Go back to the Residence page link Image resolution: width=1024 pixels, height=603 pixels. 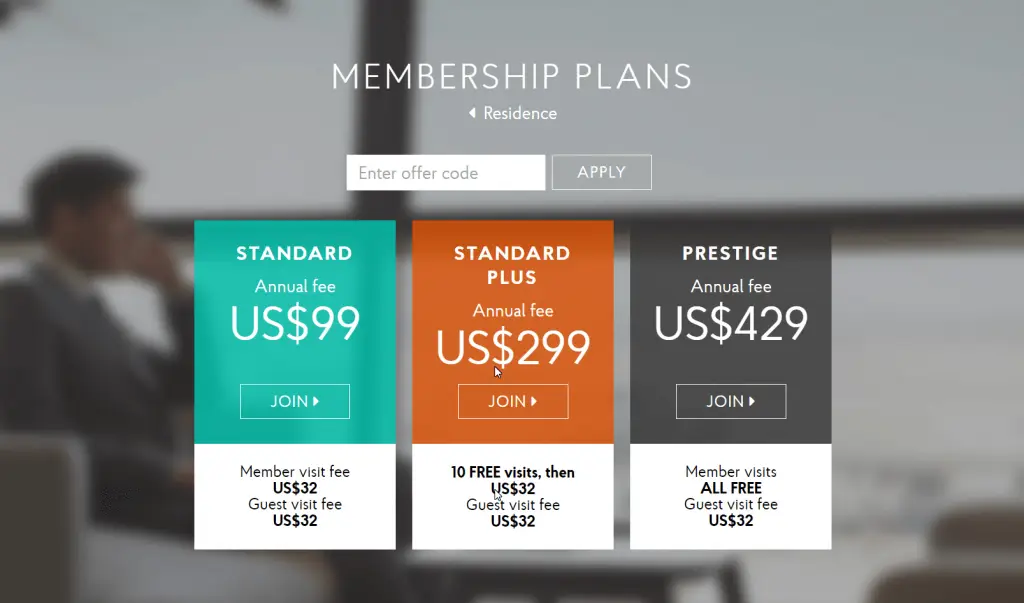click(x=519, y=114)
